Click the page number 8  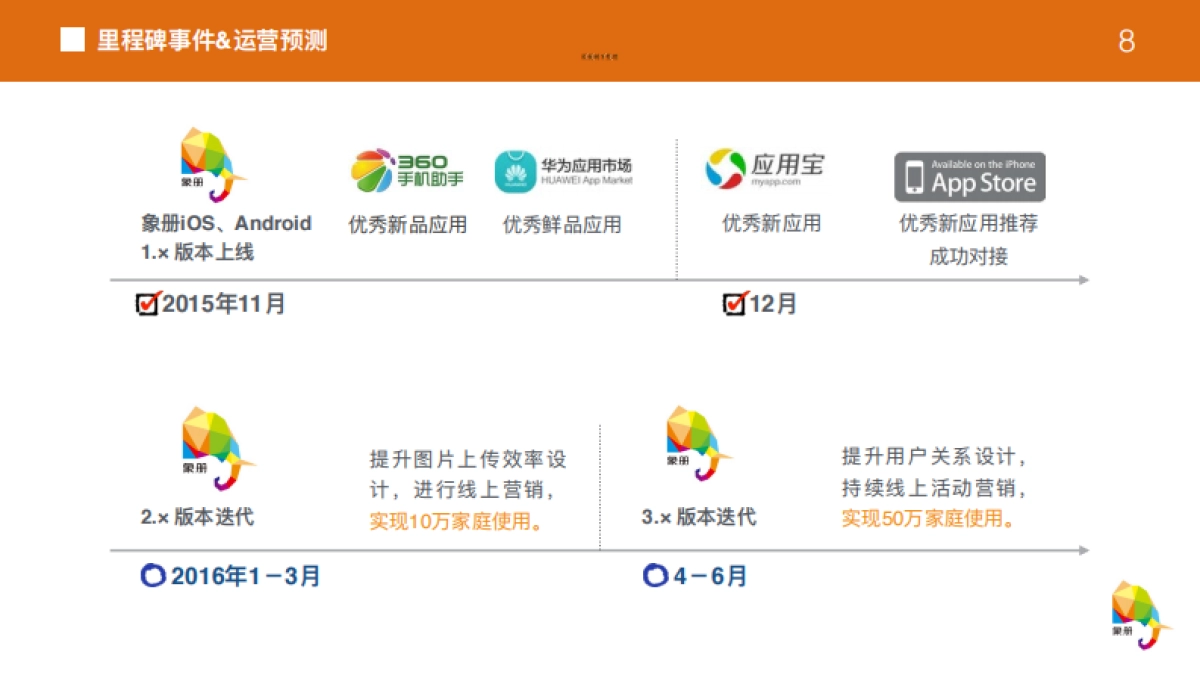(x=1127, y=42)
